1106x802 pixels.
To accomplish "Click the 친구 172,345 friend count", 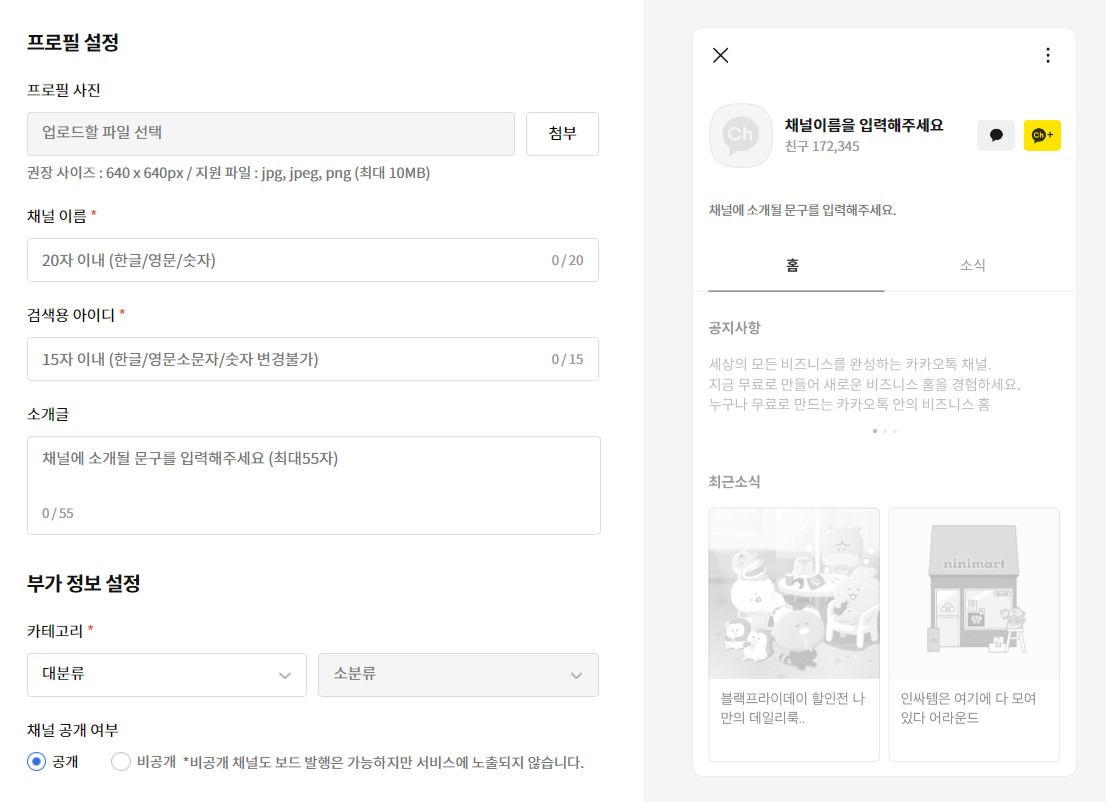I will point(822,146).
